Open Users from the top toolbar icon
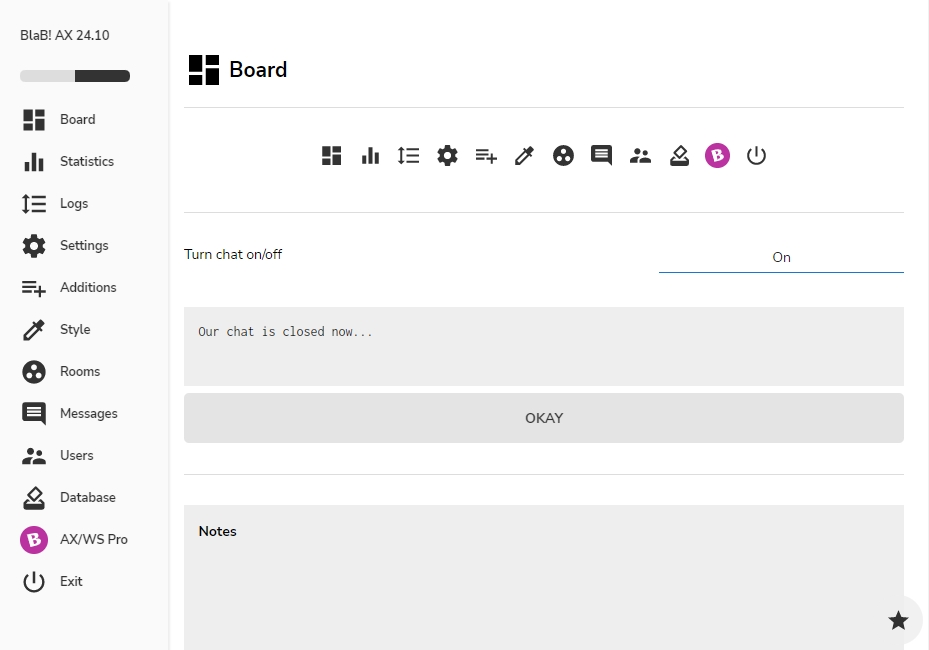This screenshot has height=650, width=929. (x=640, y=156)
